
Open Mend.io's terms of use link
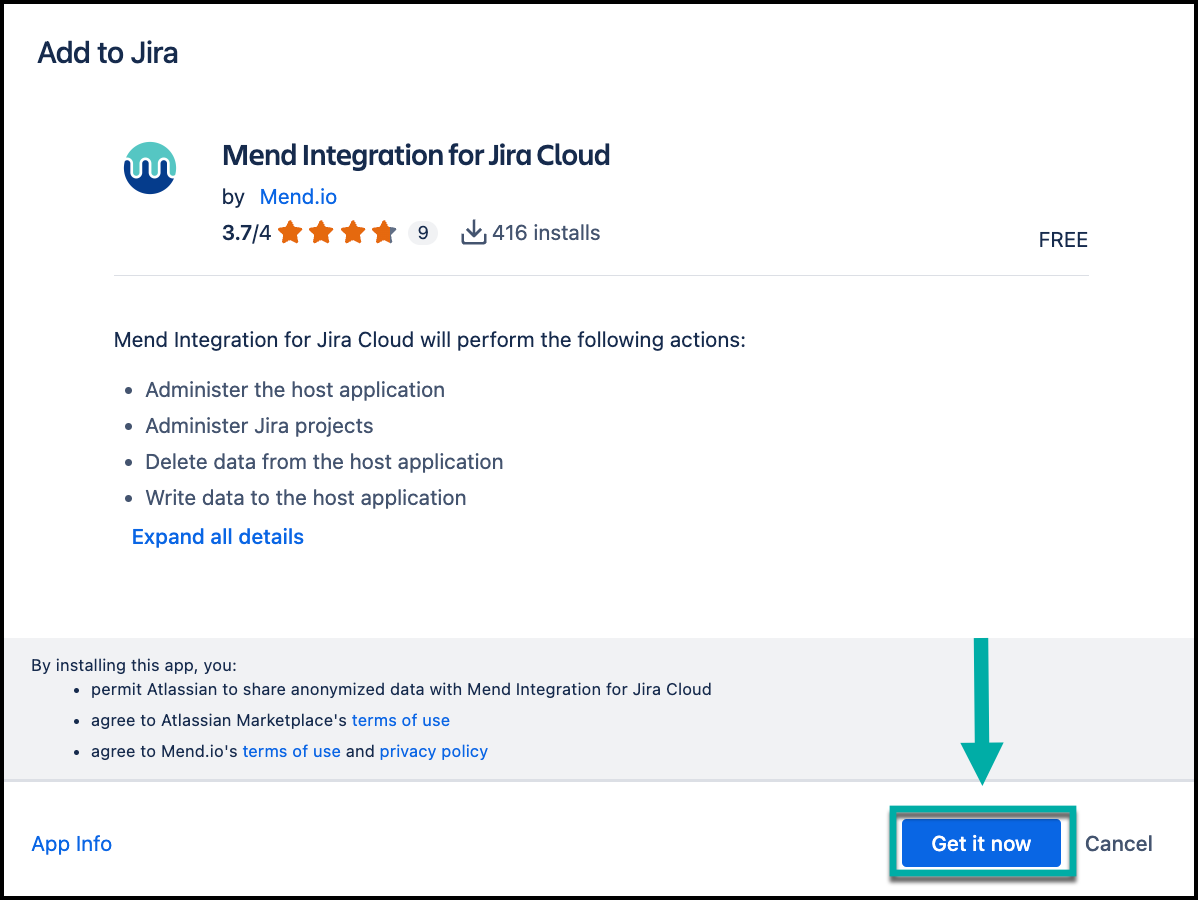coord(291,751)
